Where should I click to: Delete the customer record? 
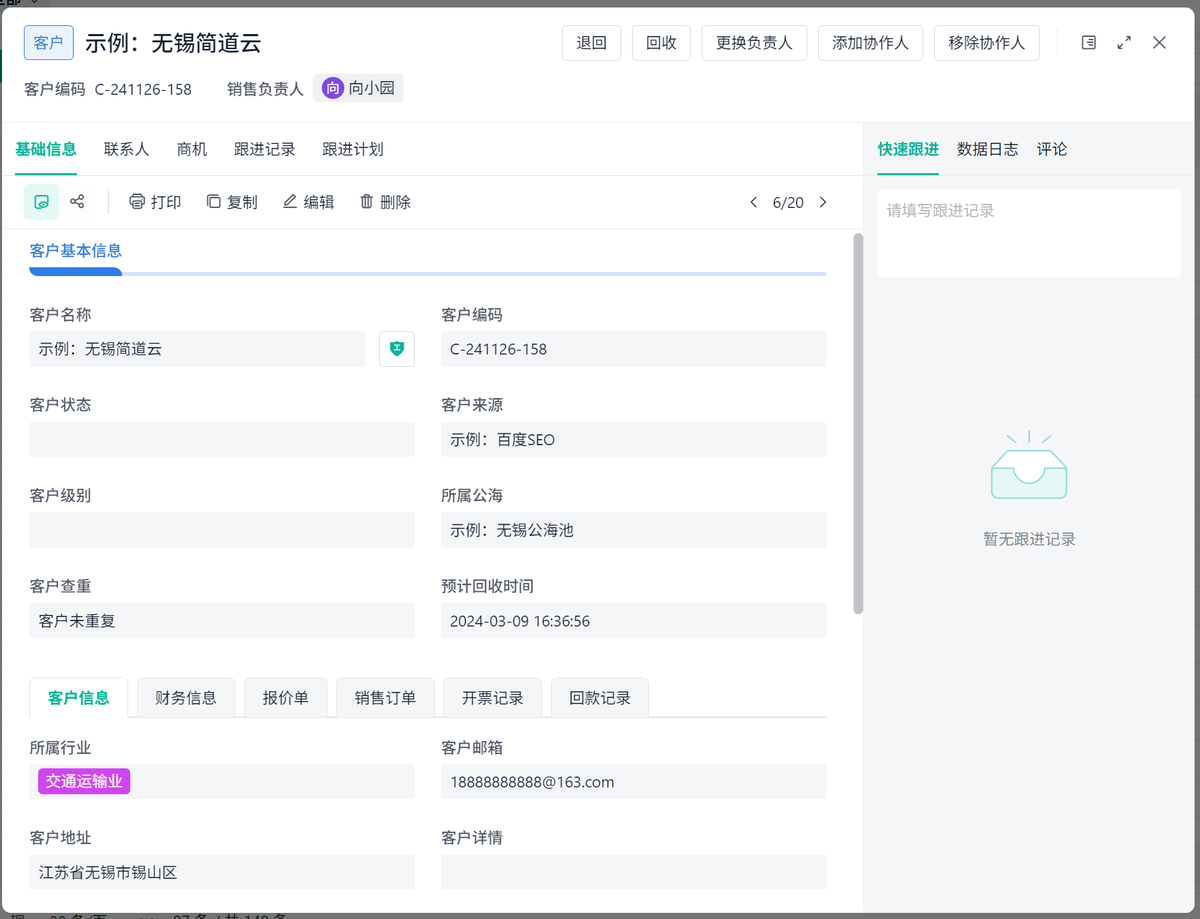(385, 202)
